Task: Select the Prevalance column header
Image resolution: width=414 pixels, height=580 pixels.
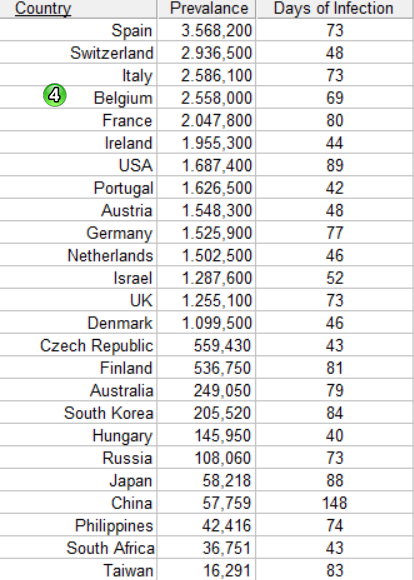Action: pyautogui.click(x=209, y=8)
